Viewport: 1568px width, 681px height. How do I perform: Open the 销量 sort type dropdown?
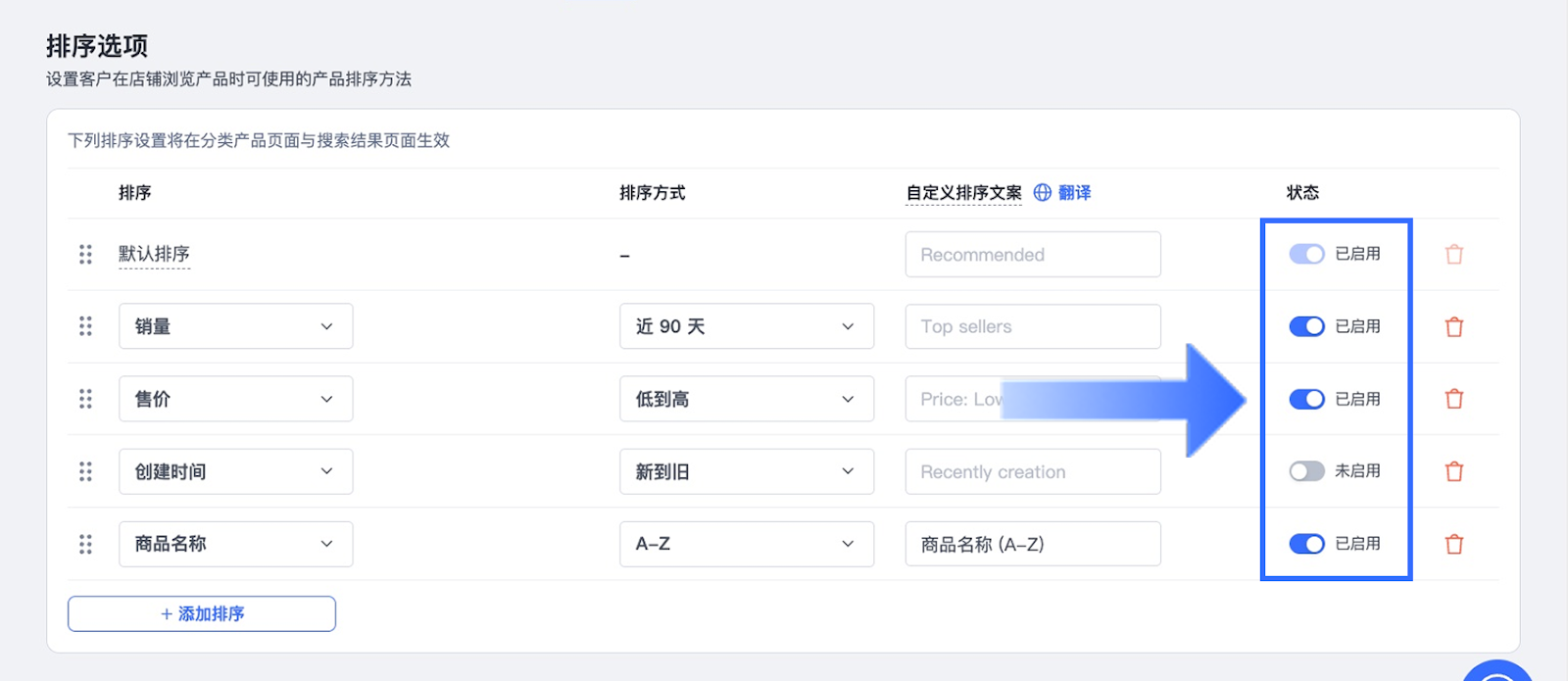235,326
